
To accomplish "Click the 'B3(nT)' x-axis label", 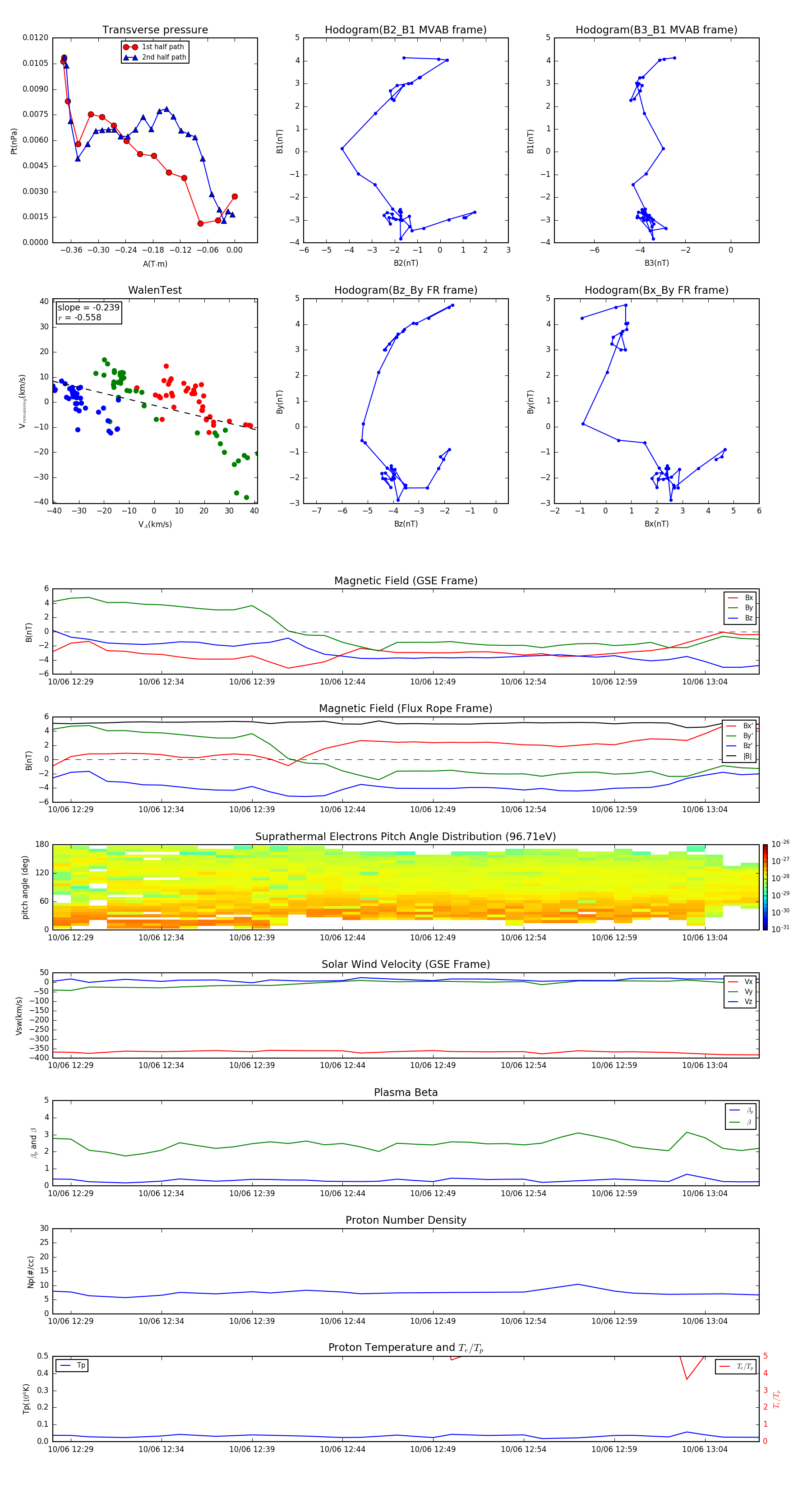I will coord(656,263).
